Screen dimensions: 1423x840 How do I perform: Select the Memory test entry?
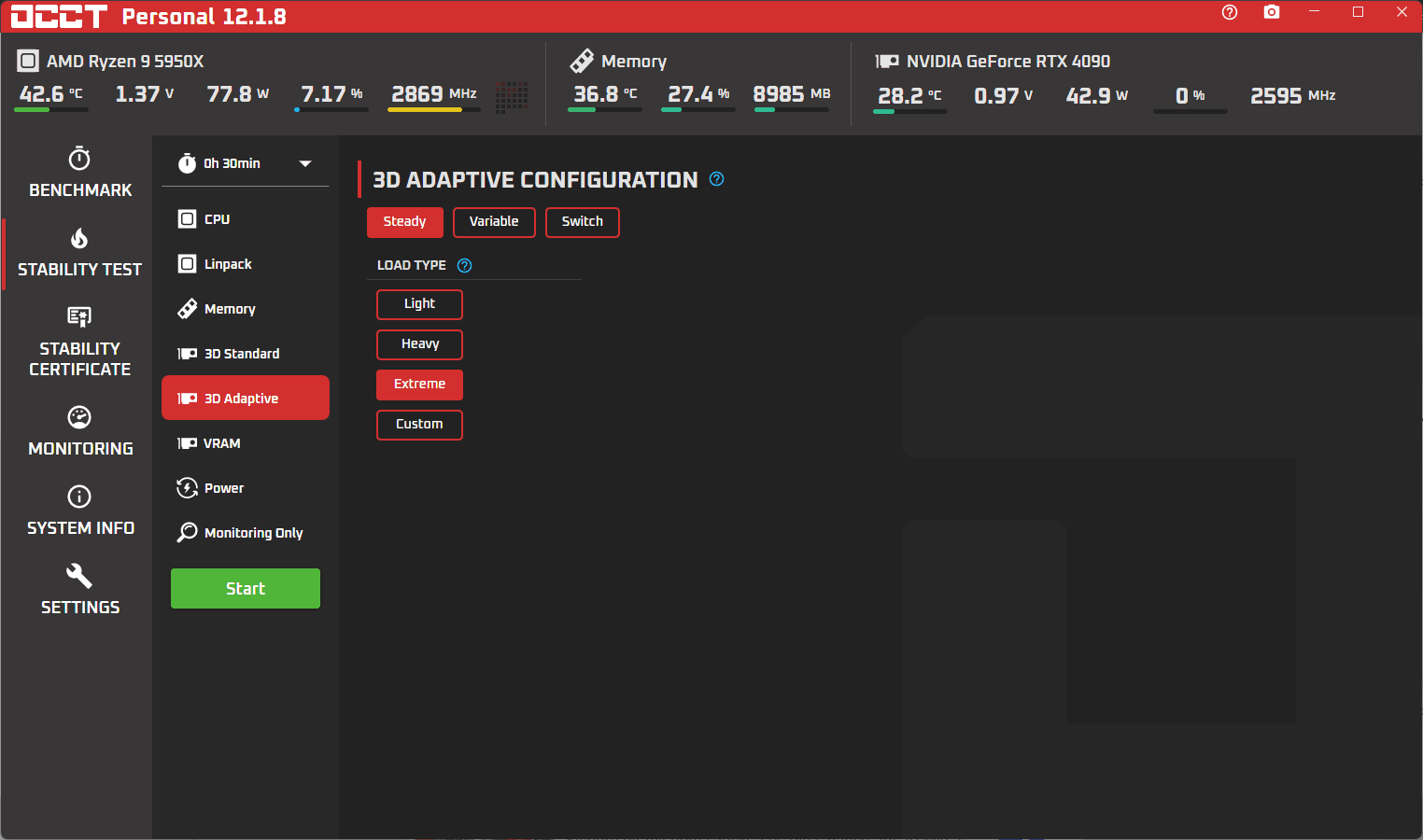point(246,309)
